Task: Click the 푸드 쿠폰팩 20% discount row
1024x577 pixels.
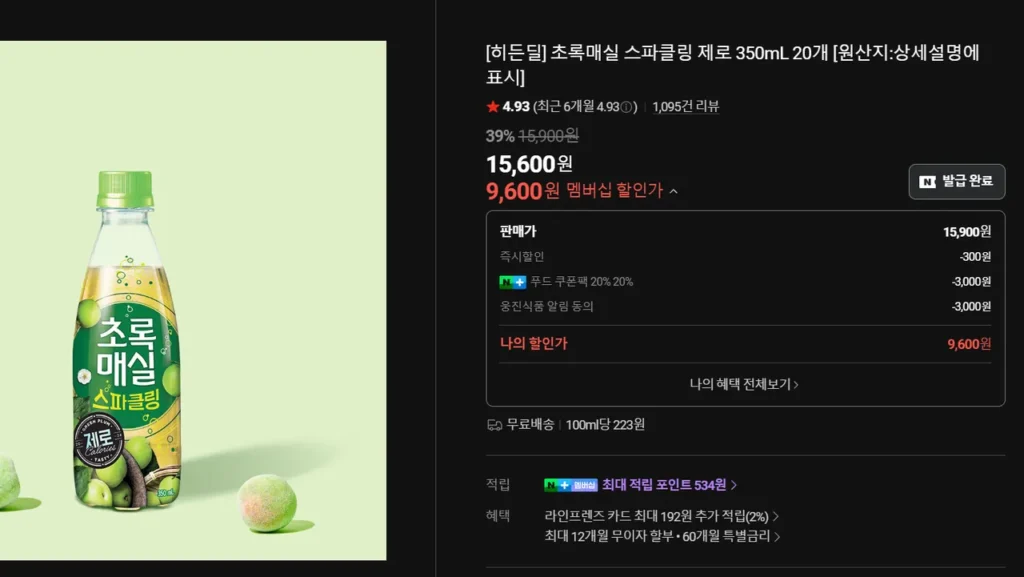Action: point(745,282)
